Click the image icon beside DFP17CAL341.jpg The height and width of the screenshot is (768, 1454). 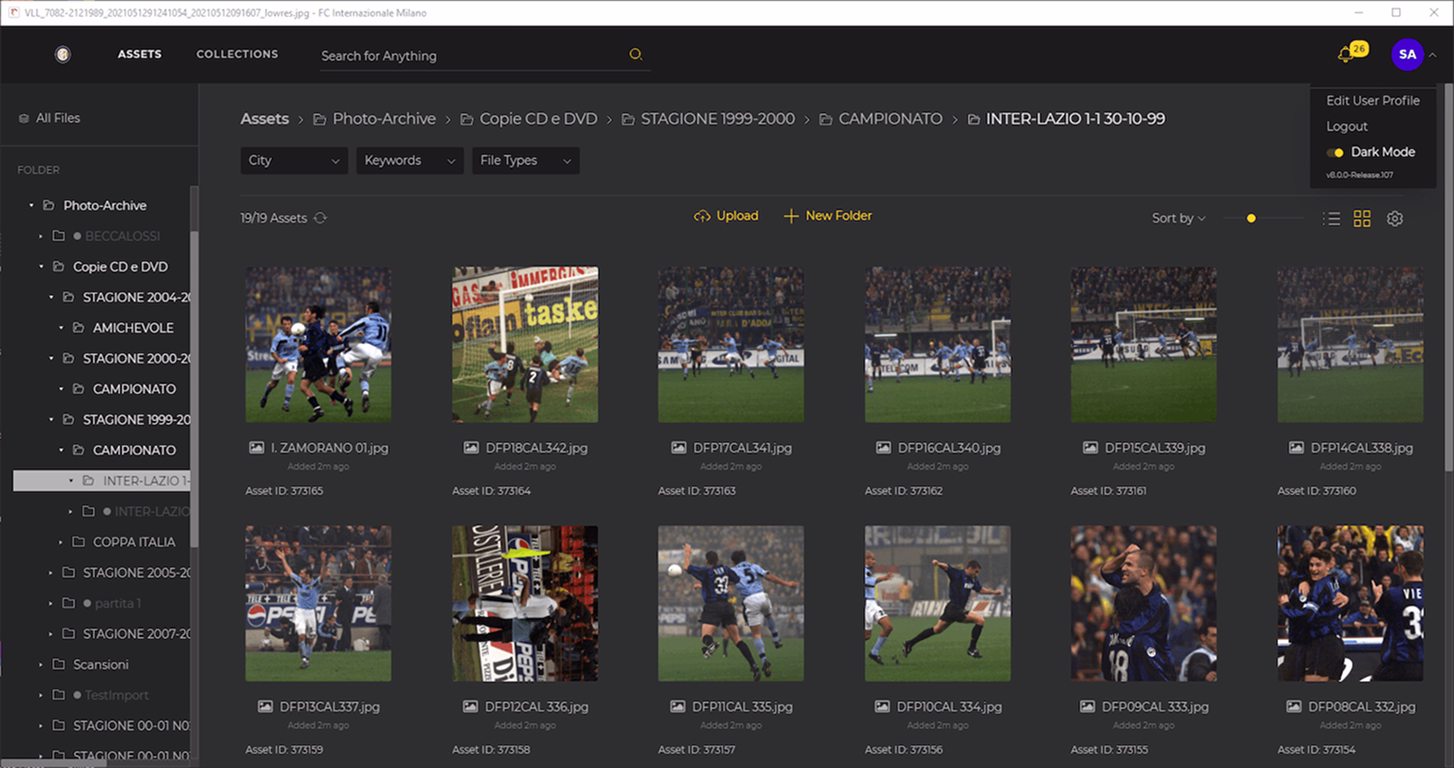point(678,448)
